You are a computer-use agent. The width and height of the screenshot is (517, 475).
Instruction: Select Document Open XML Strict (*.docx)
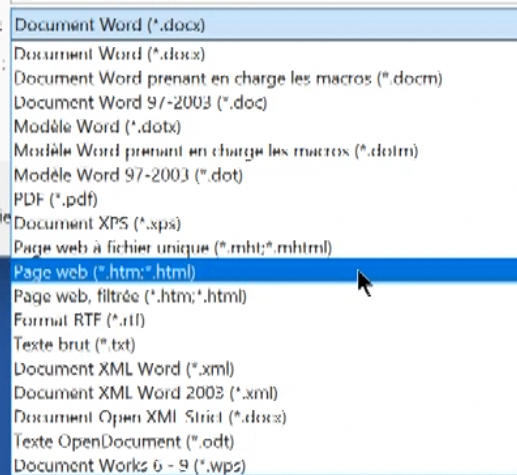[264, 417]
